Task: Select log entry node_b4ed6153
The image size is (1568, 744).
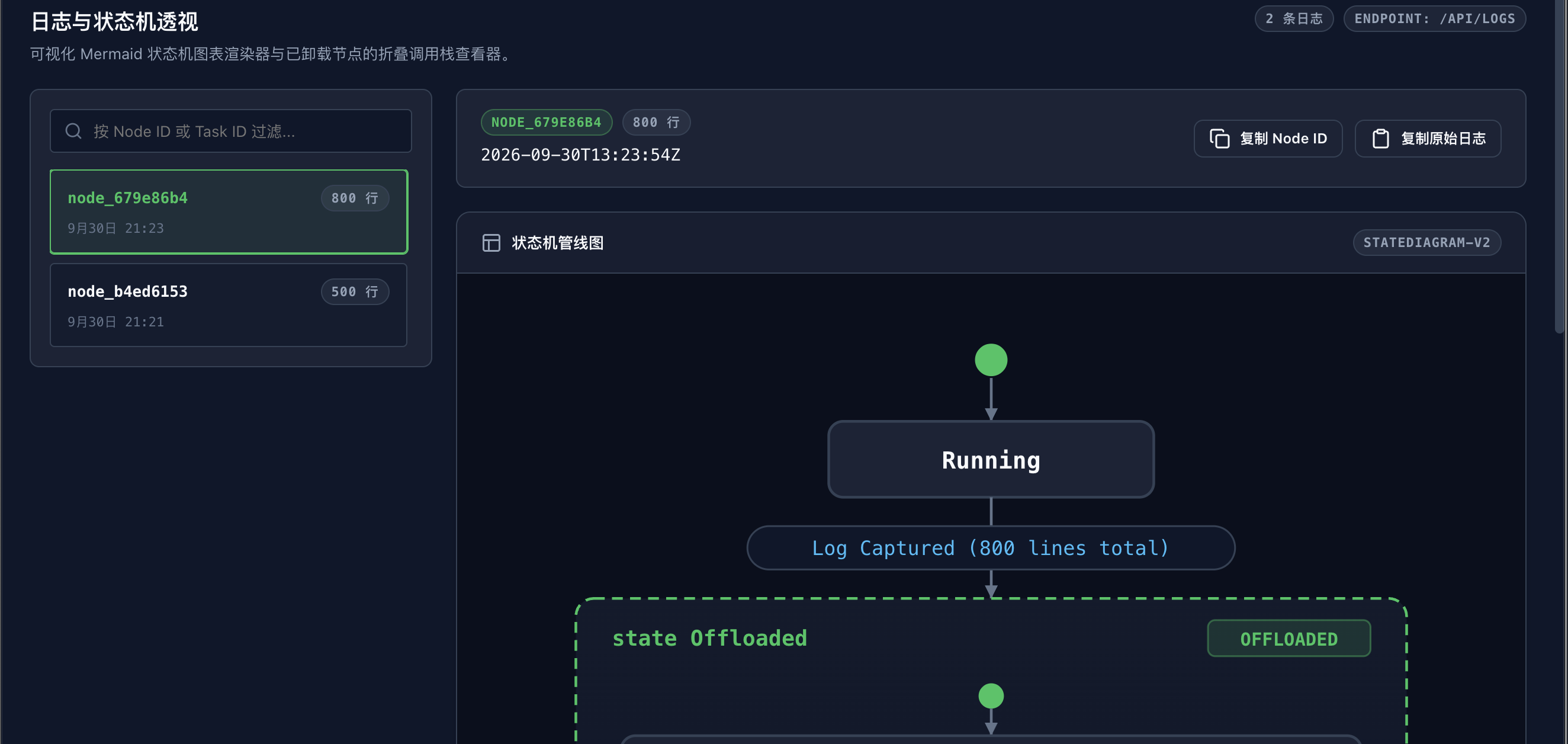Action: pos(229,305)
